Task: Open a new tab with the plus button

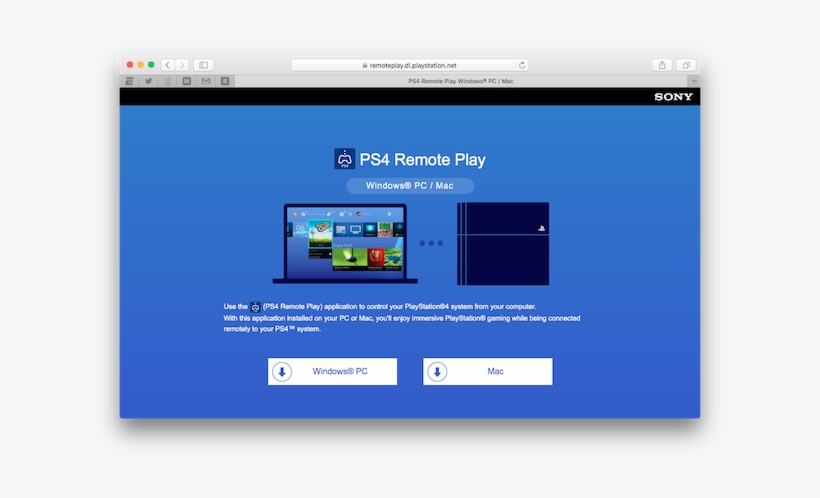Action: (693, 81)
